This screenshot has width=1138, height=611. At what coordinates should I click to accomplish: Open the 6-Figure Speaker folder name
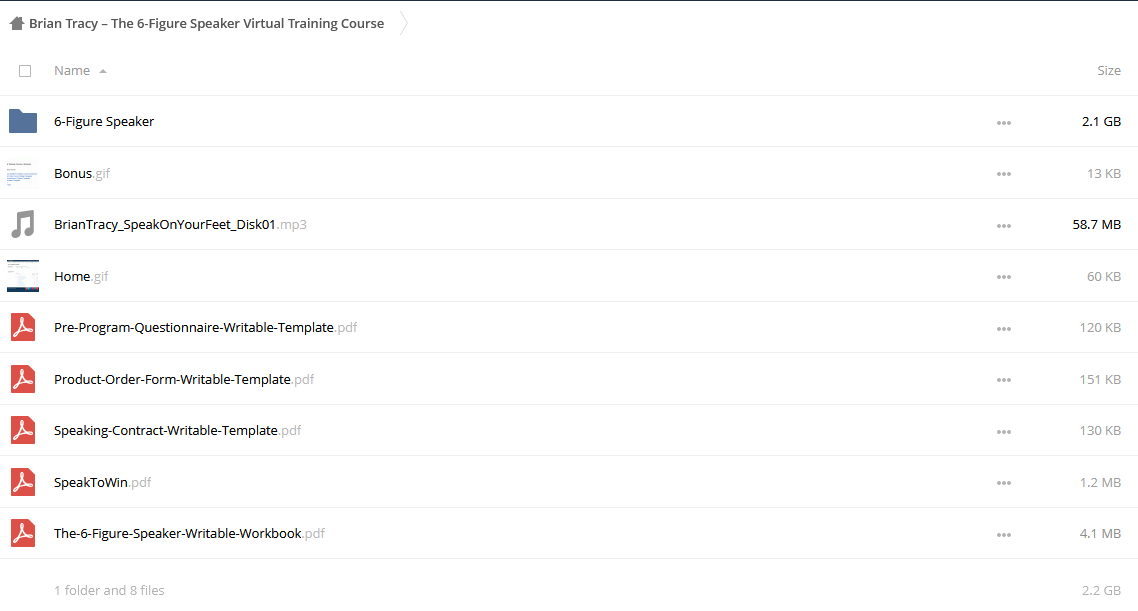pyautogui.click(x=104, y=121)
